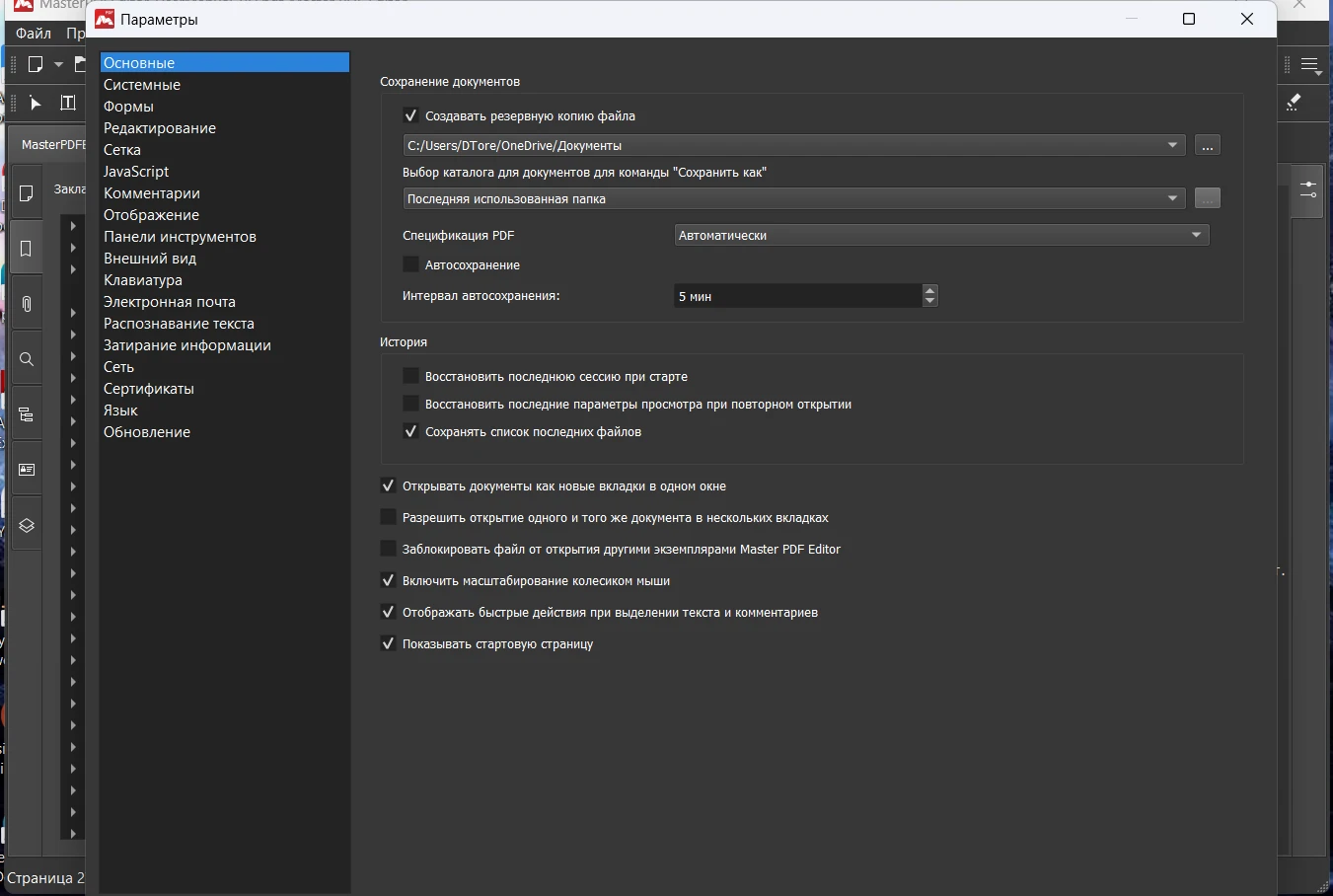
Task: Switch to Распознавание текста settings section
Action: click(x=179, y=324)
